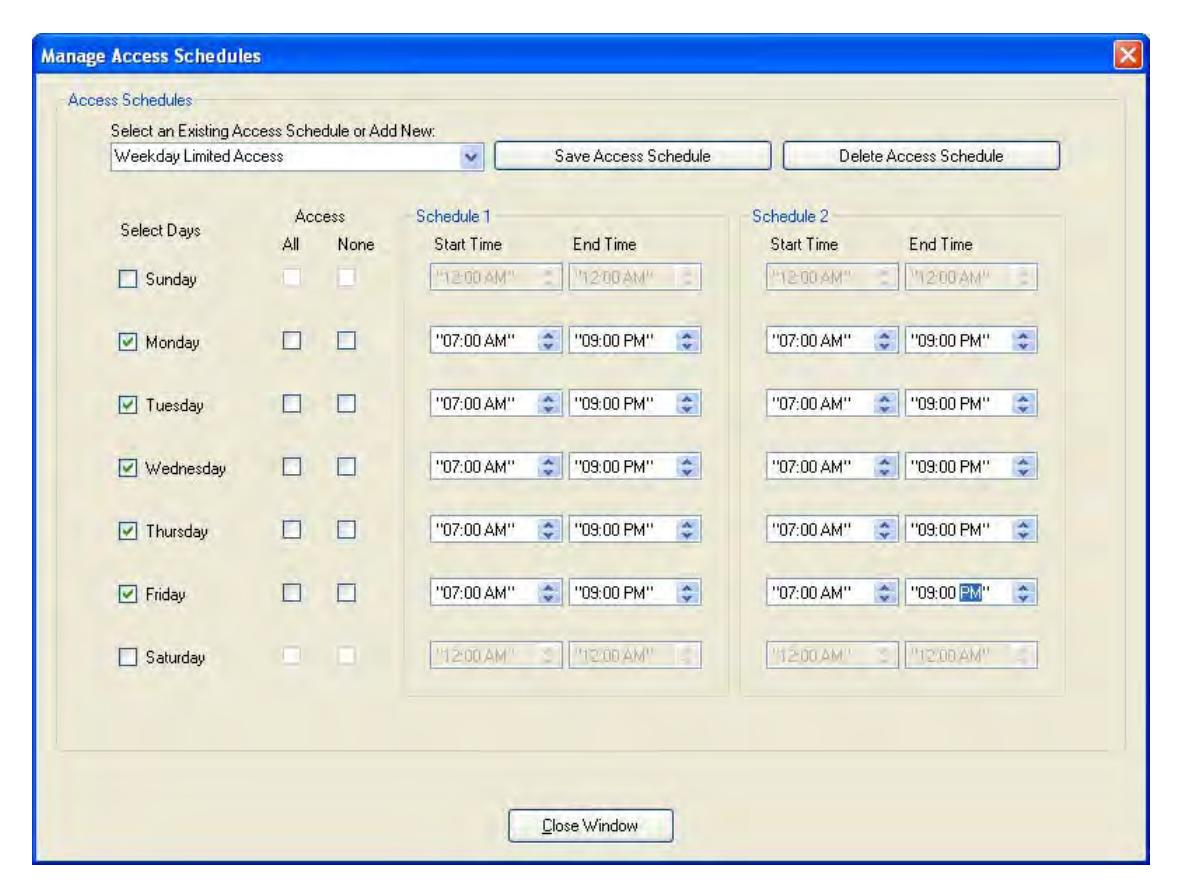Click Save Access Schedule button
This screenshot has height=893, width=1178.
pos(633,156)
